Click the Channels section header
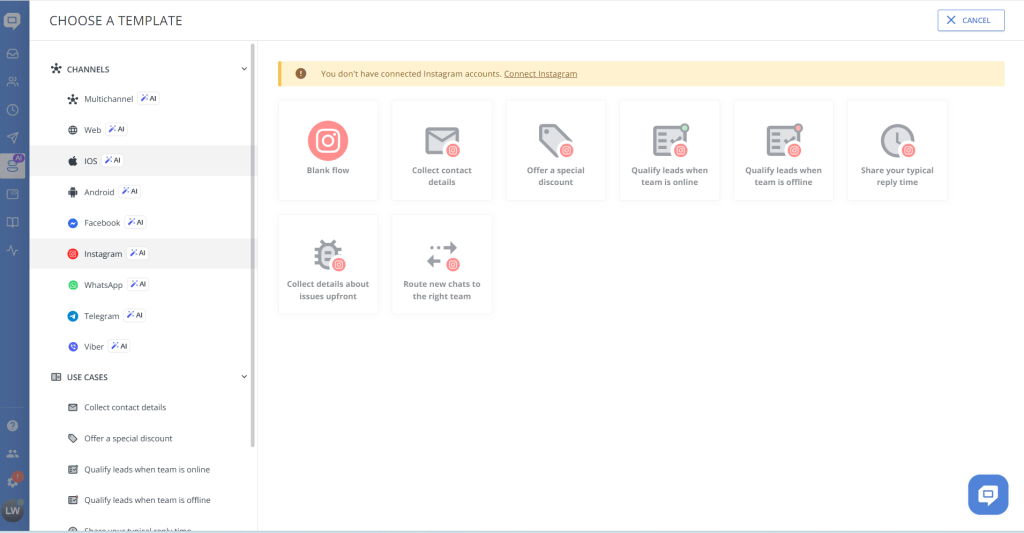The image size is (1024, 533). (x=150, y=69)
